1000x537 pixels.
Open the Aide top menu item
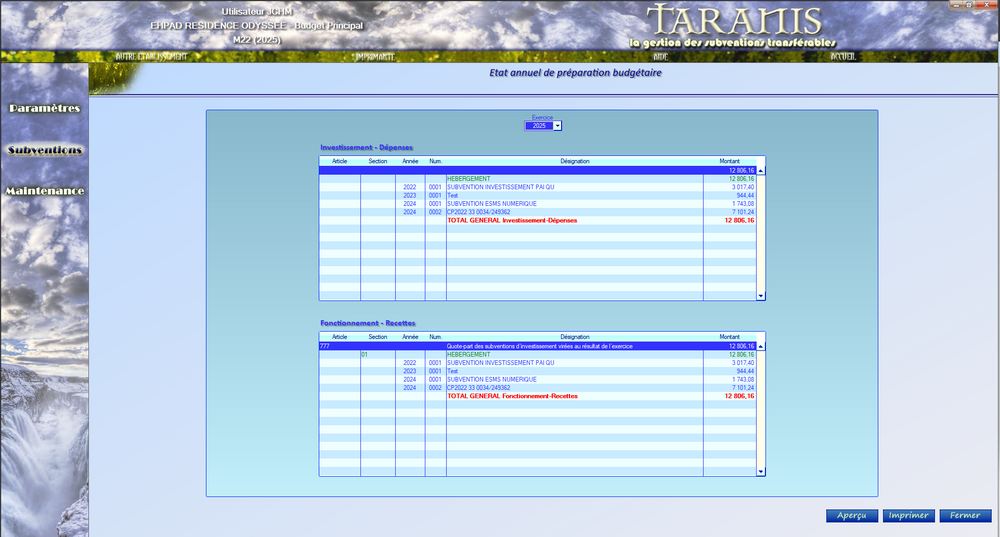pyautogui.click(x=660, y=57)
